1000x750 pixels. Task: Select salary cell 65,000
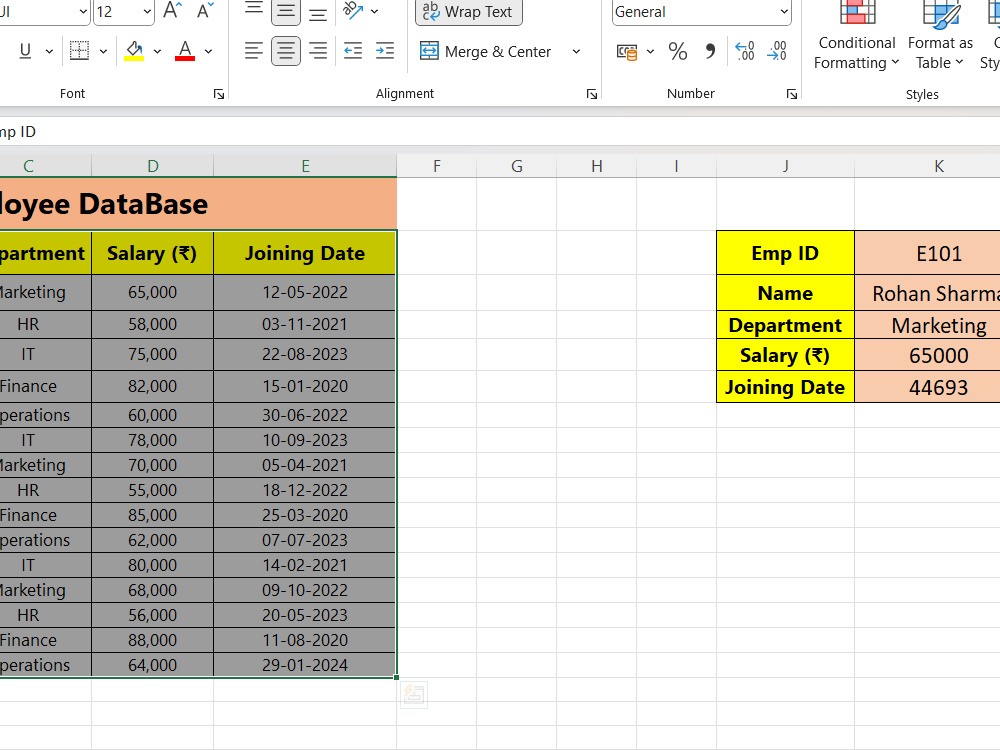point(152,292)
